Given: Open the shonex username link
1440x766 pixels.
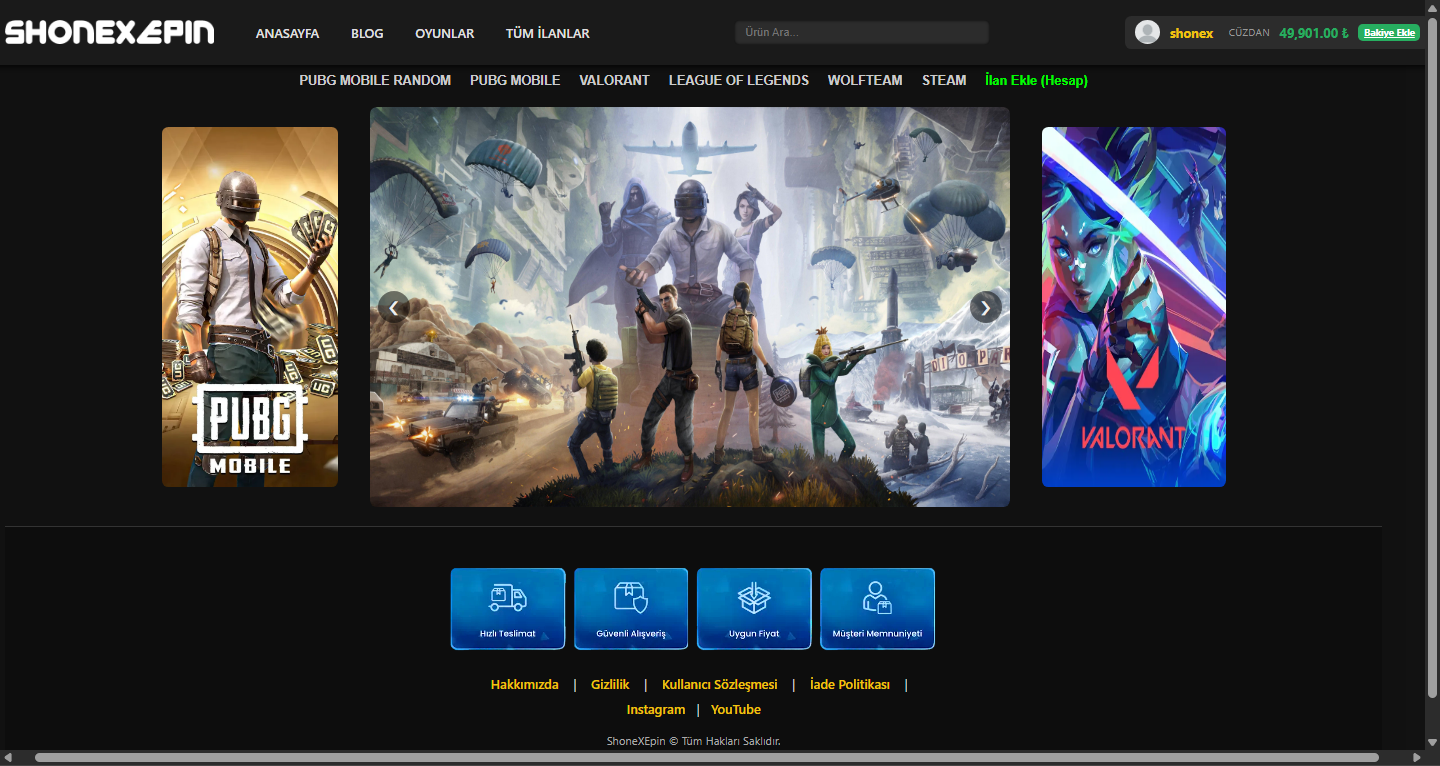Looking at the screenshot, I should 1191,33.
